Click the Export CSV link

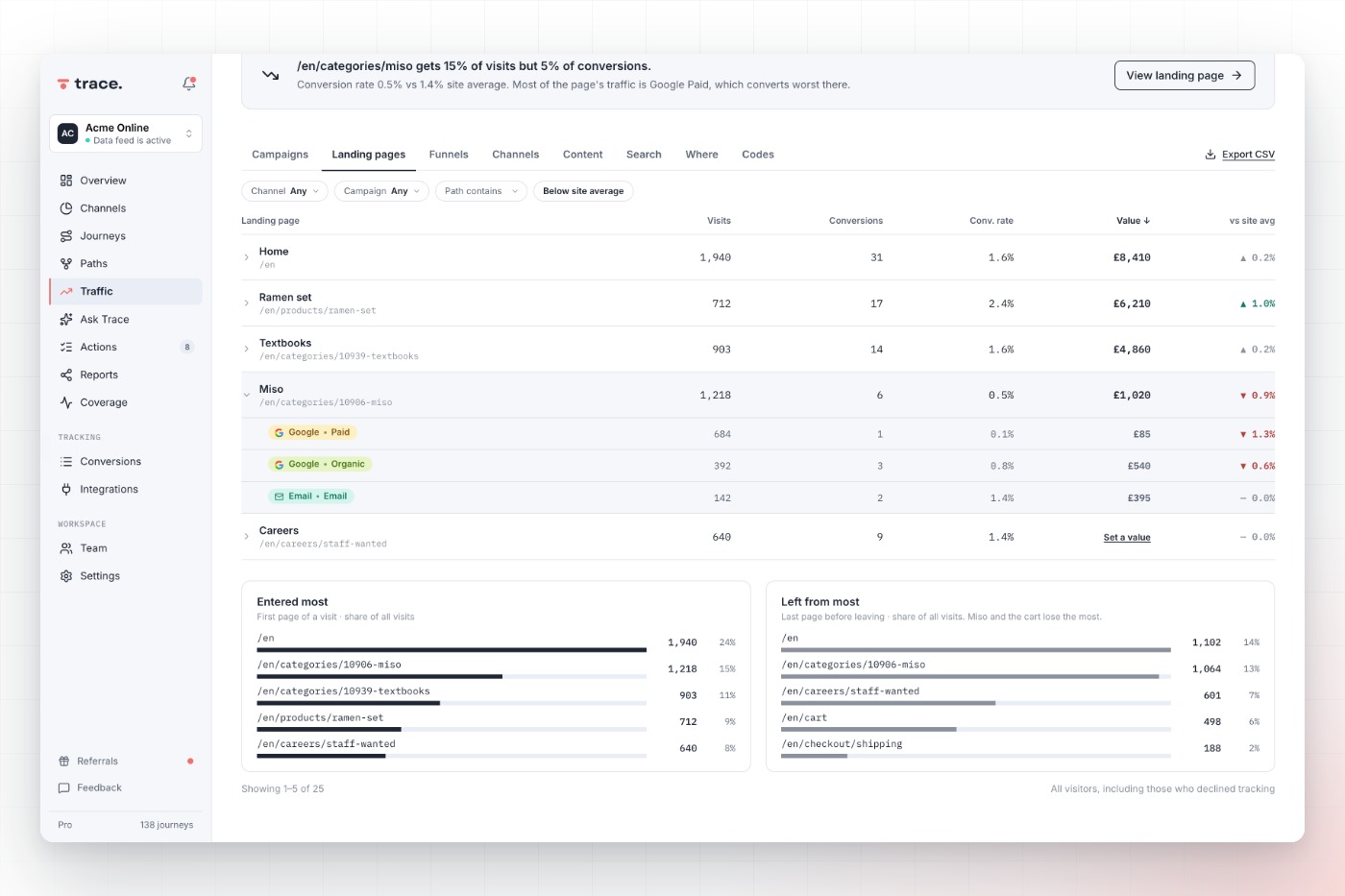pyautogui.click(x=1248, y=155)
